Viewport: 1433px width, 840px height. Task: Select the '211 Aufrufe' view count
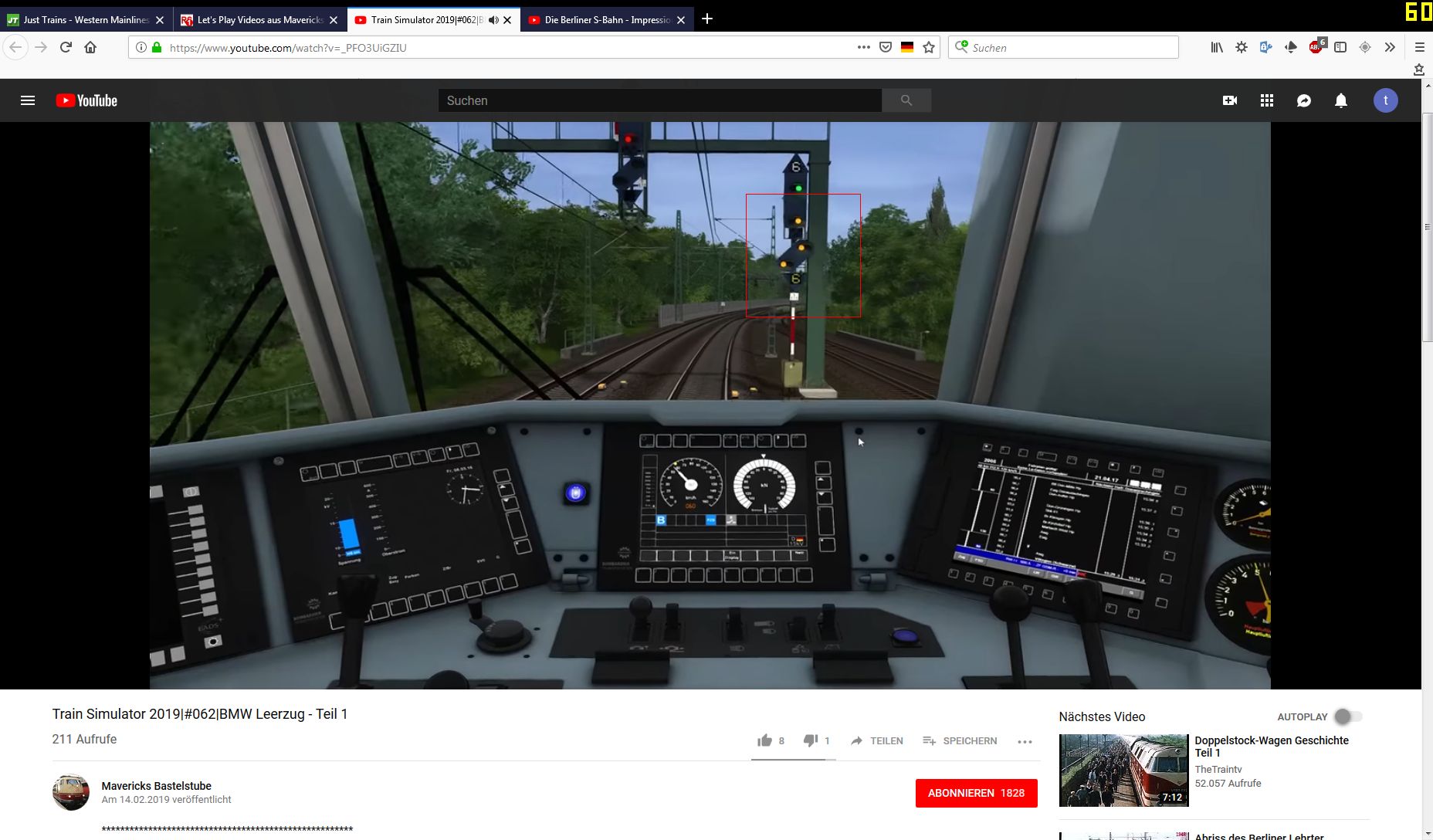click(84, 739)
